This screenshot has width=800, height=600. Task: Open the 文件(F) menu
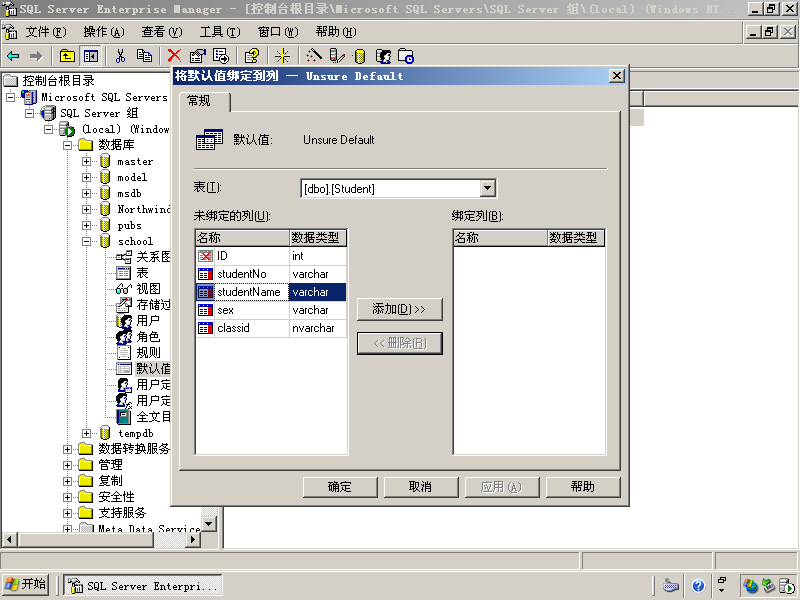pyautogui.click(x=46, y=32)
